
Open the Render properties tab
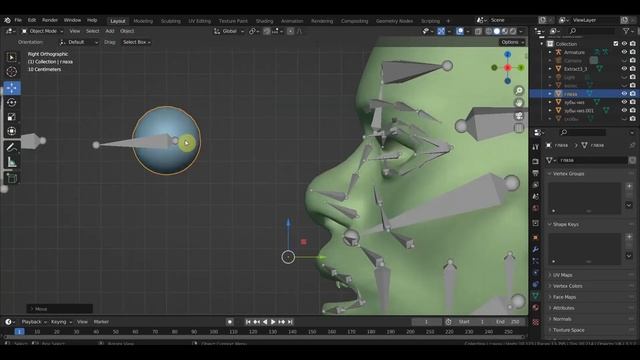point(536,162)
